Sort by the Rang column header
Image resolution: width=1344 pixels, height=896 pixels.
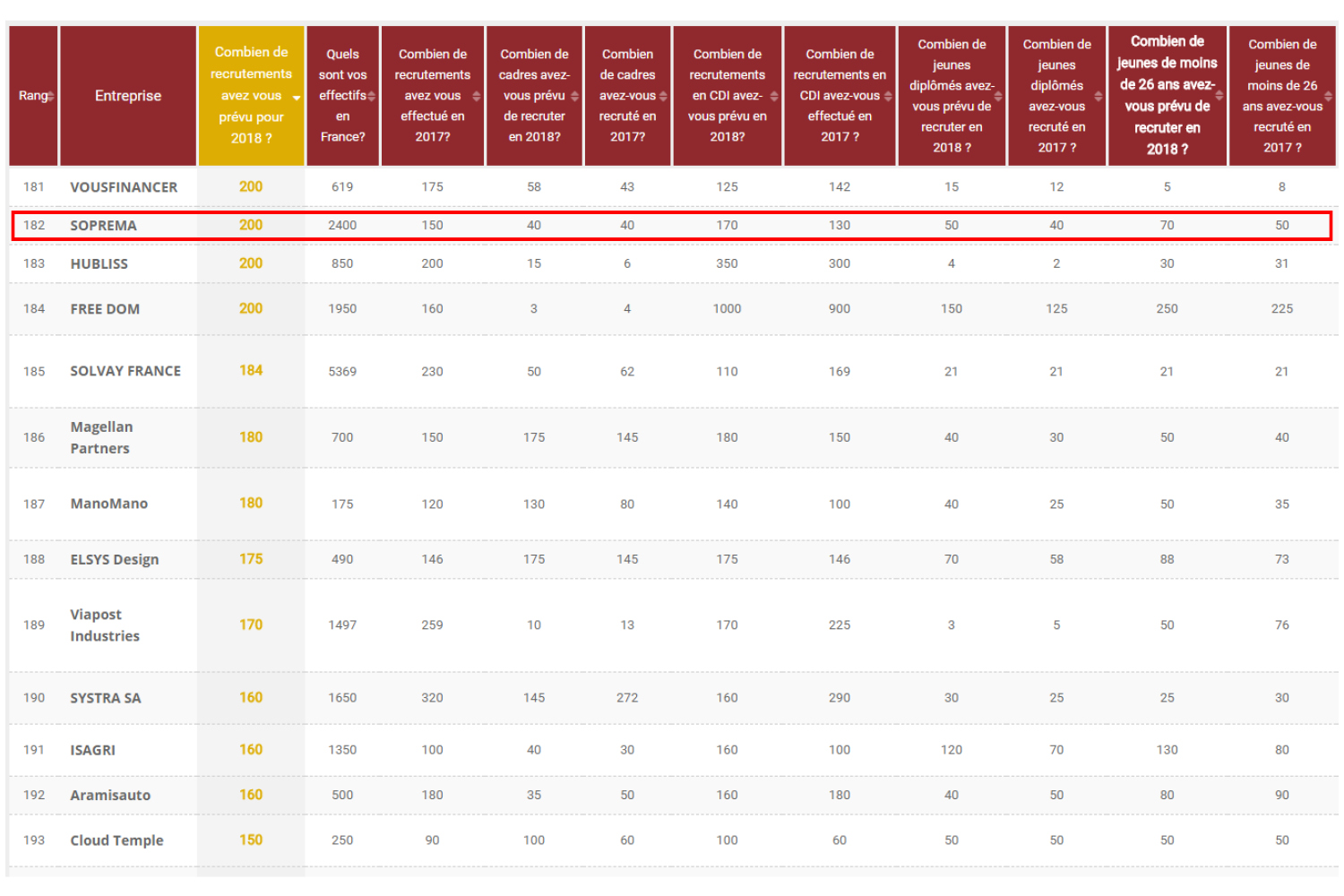click(x=34, y=96)
